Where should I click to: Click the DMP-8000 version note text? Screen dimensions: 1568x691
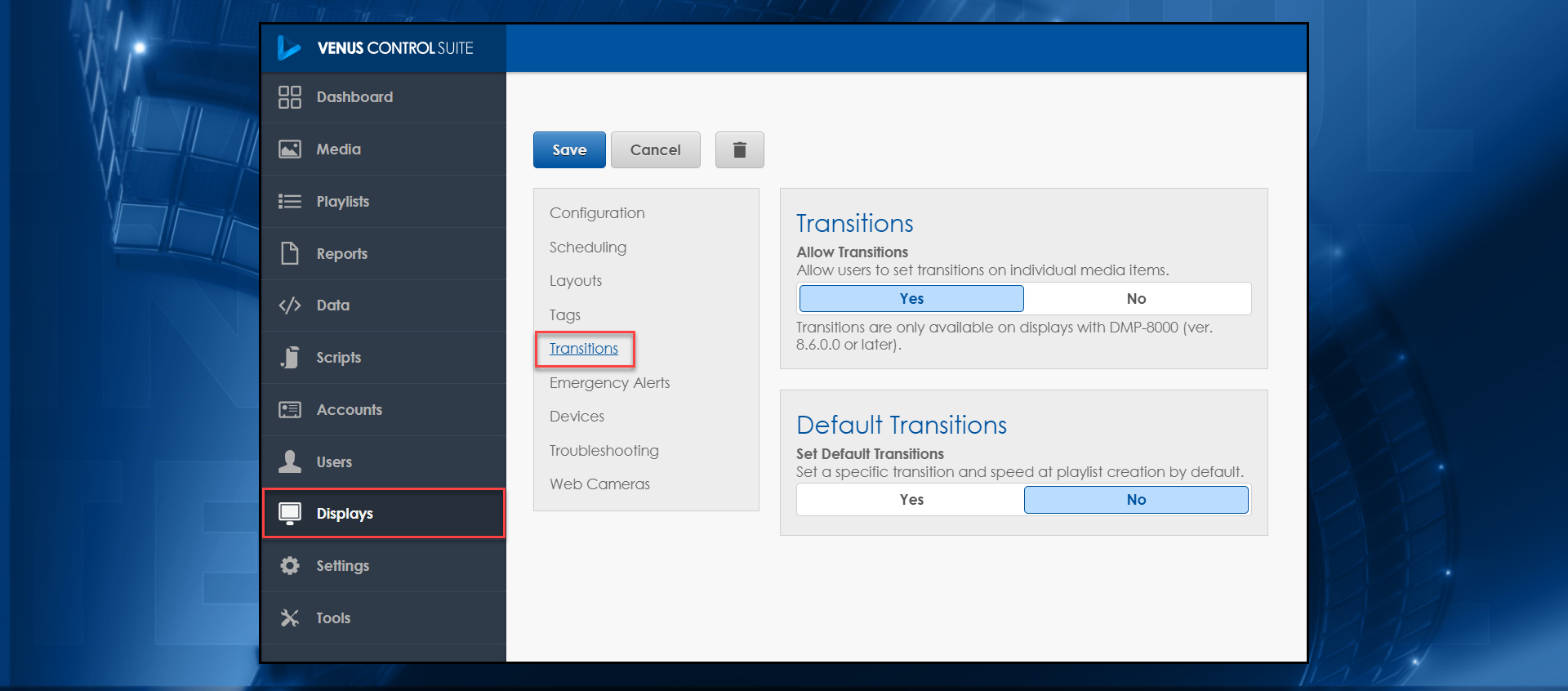point(1004,336)
